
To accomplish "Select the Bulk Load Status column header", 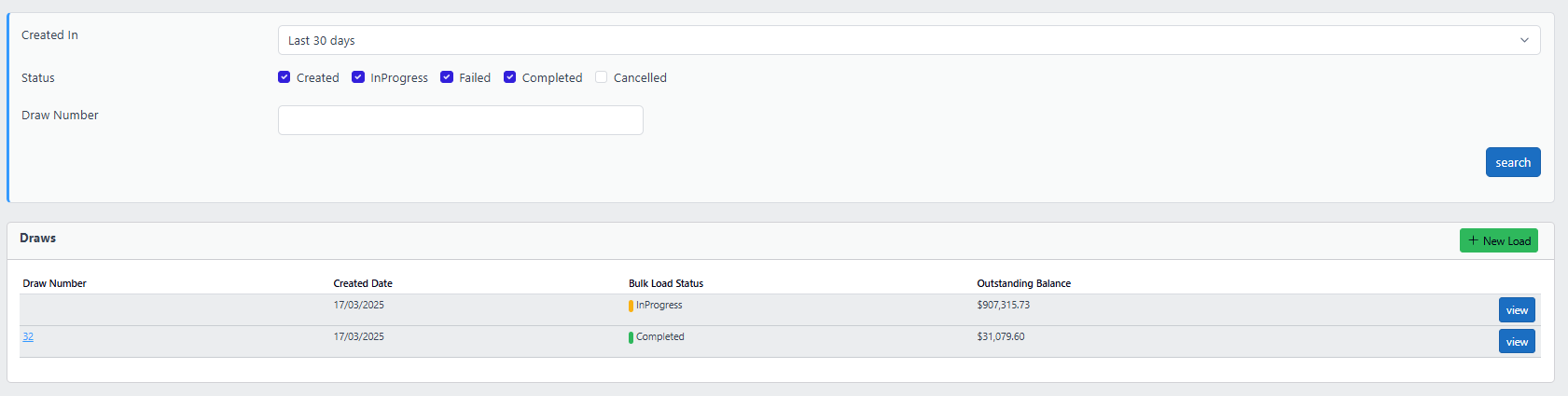I will [666, 283].
